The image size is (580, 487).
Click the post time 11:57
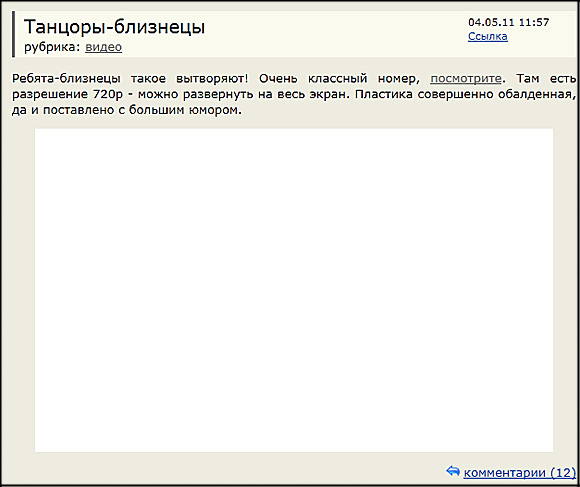tap(534, 22)
